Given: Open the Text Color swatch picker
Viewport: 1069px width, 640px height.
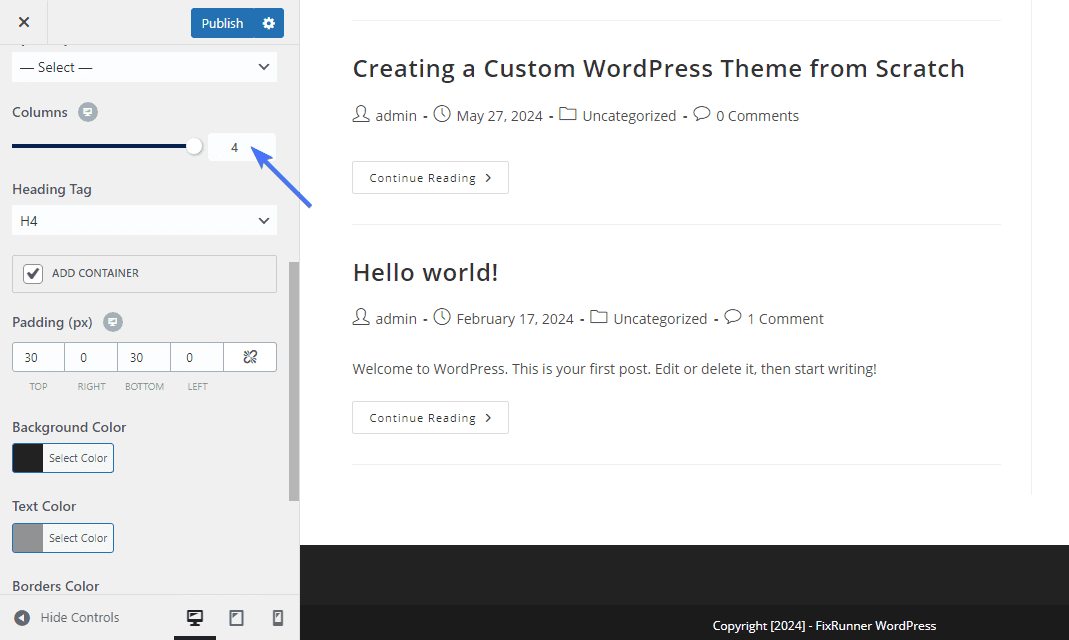Looking at the screenshot, I should point(28,538).
